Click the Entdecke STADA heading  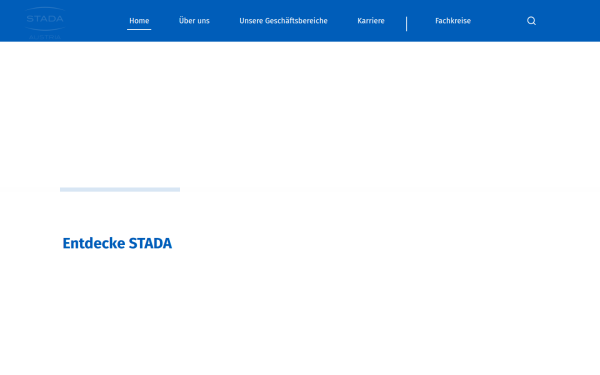pyautogui.click(x=117, y=243)
